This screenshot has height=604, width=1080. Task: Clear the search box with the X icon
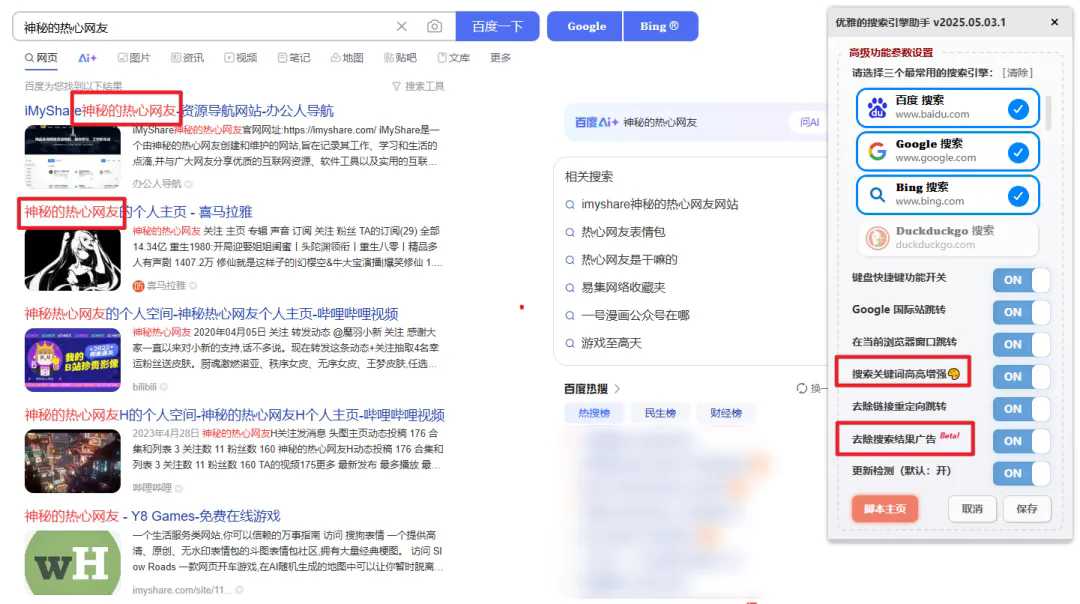tap(402, 26)
